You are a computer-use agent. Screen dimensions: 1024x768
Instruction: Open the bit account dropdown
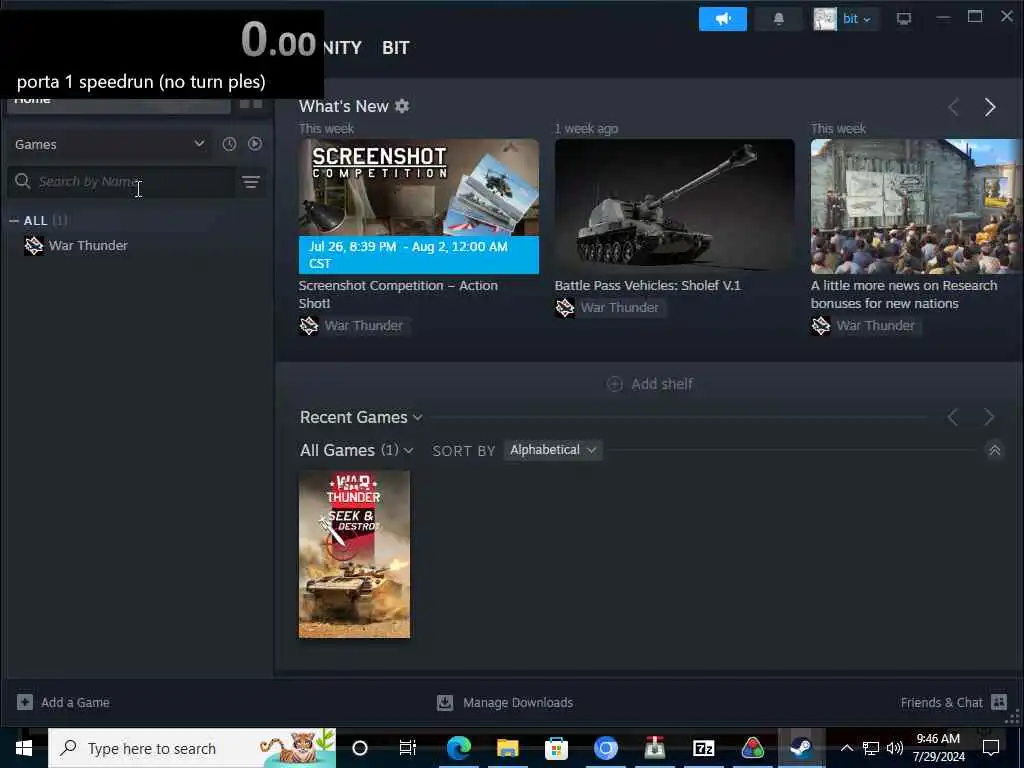857,19
